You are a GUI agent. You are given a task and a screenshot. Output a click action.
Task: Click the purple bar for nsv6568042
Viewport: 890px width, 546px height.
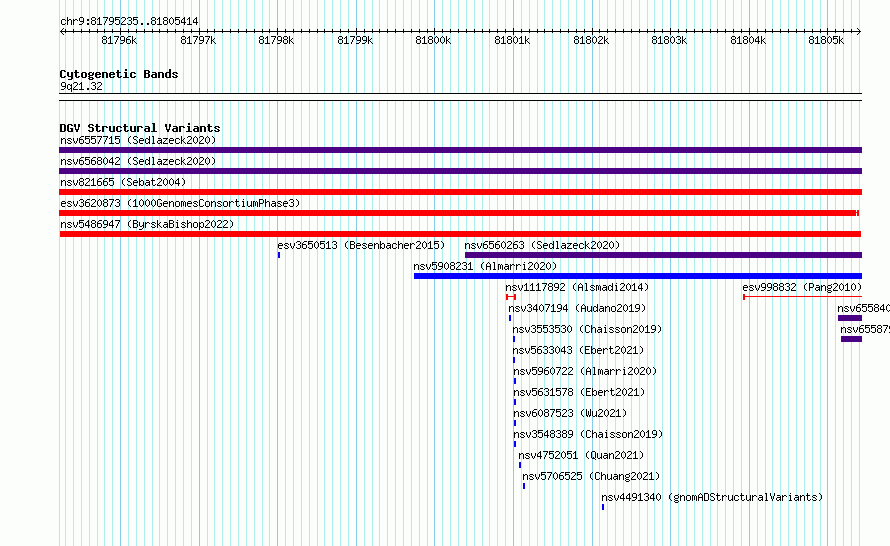pos(460,171)
